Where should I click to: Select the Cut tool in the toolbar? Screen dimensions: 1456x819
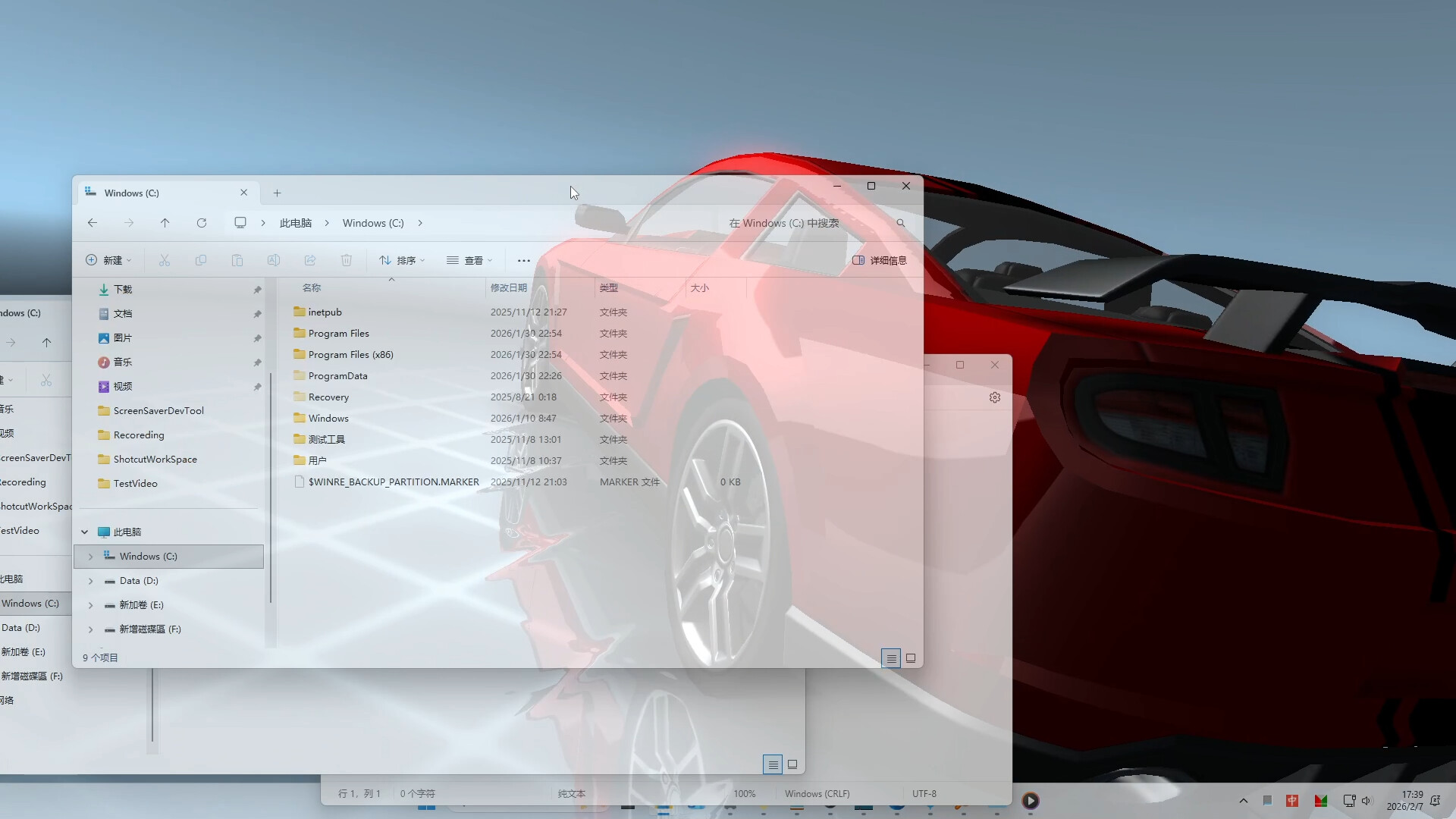(164, 260)
